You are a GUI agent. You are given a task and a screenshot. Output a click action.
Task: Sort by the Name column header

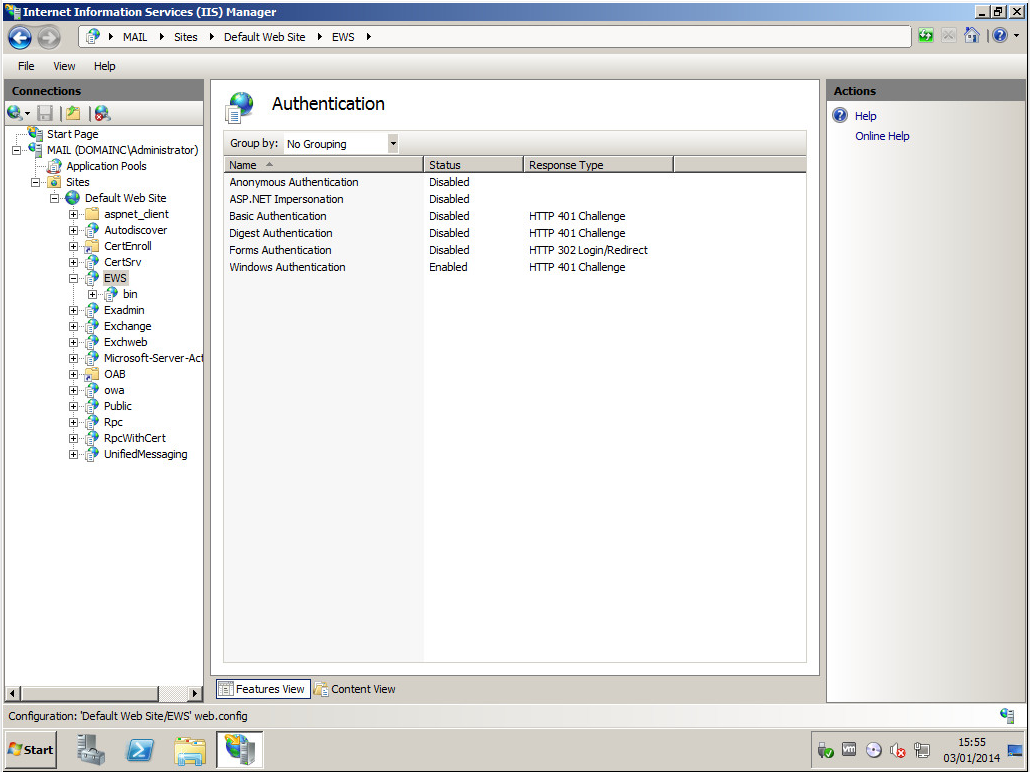tap(323, 165)
